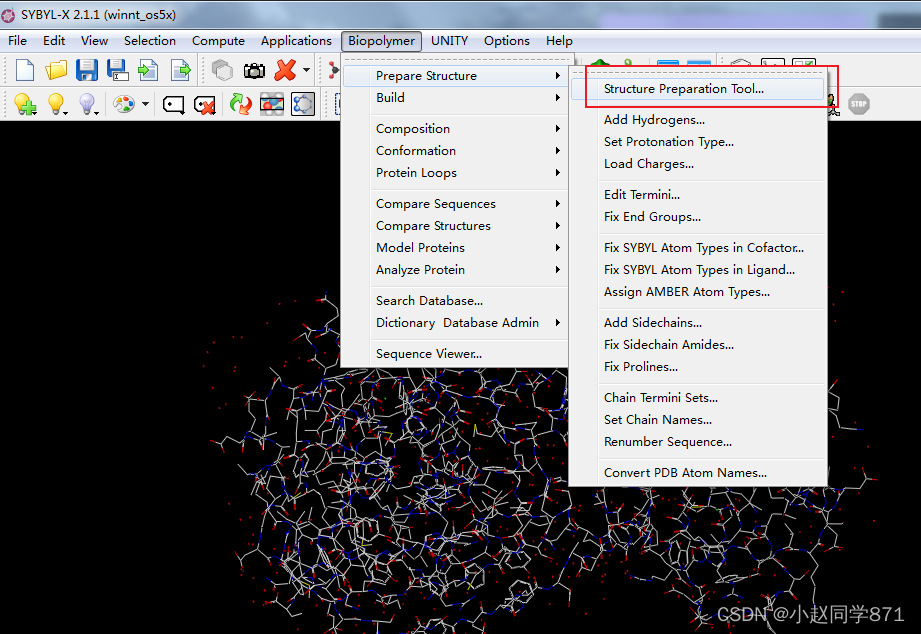
Task: Choose Assign AMBER Atom Types...
Action: pyautogui.click(x=698, y=292)
